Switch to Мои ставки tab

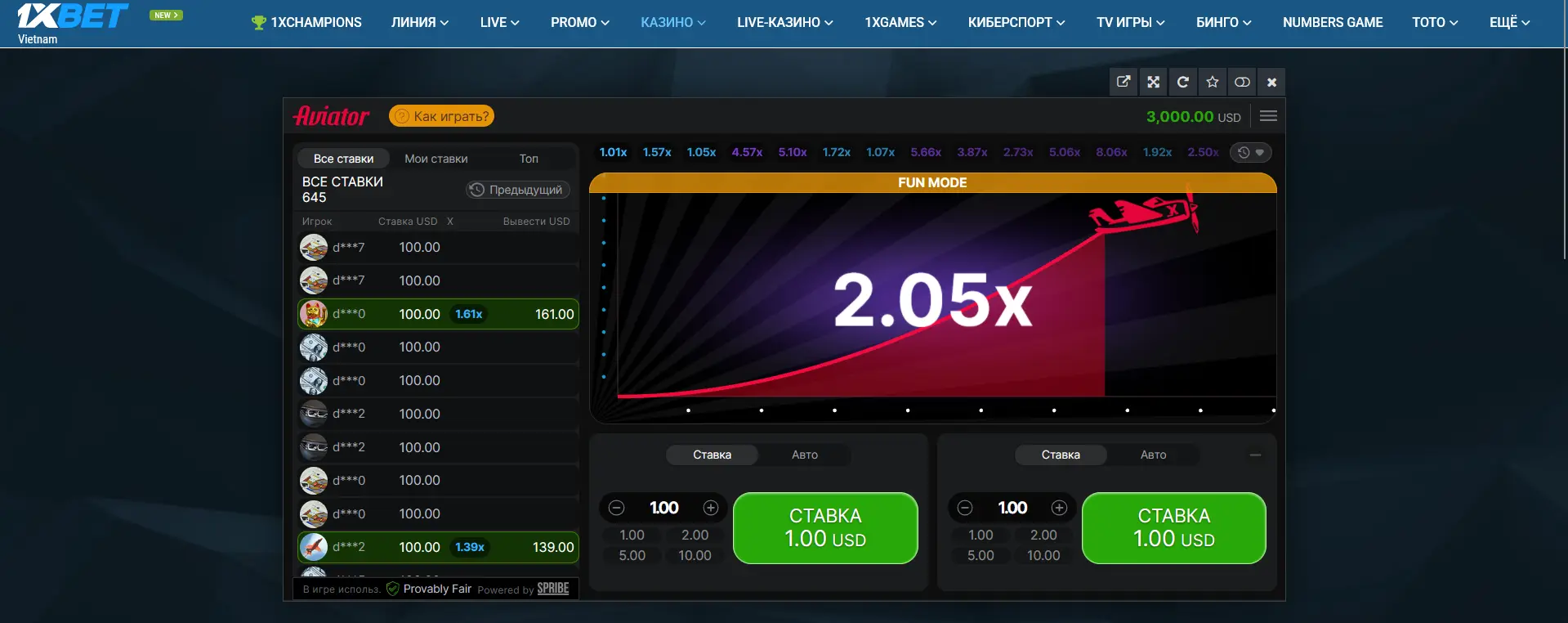click(x=436, y=159)
